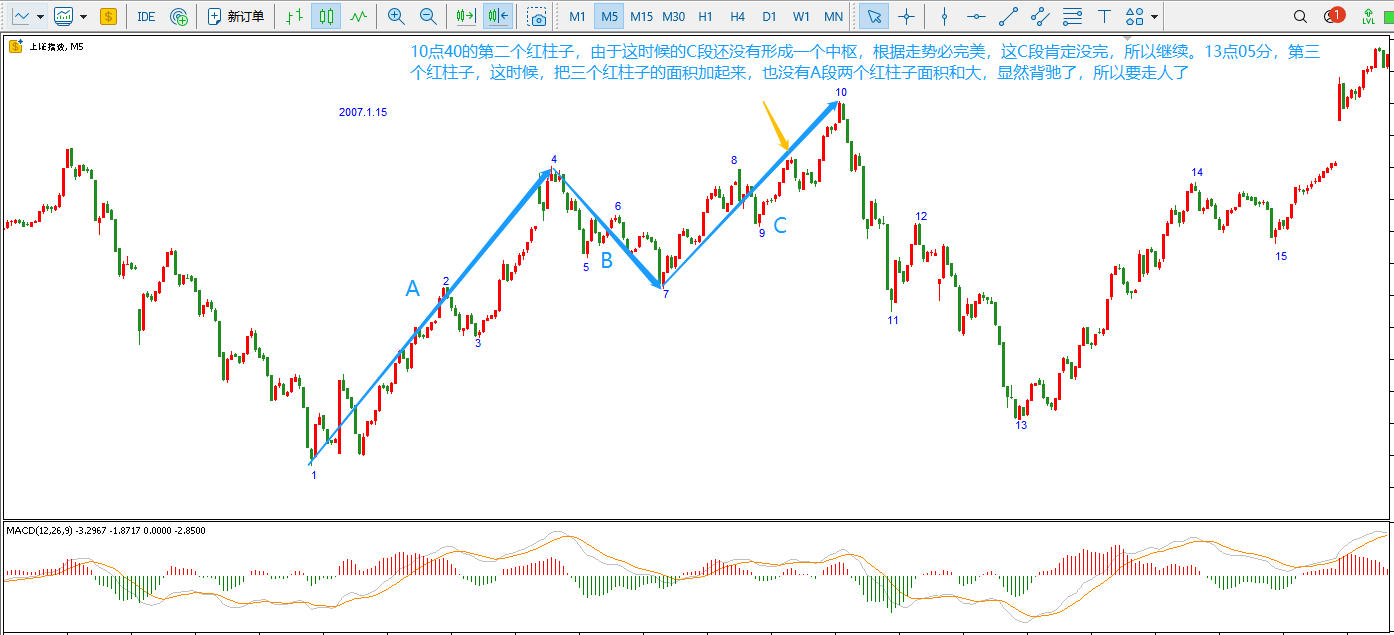Image resolution: width=1394 pixels, height=635 pixels.
Task: Draw a vertical line on chart
Action: pos(944,16)
